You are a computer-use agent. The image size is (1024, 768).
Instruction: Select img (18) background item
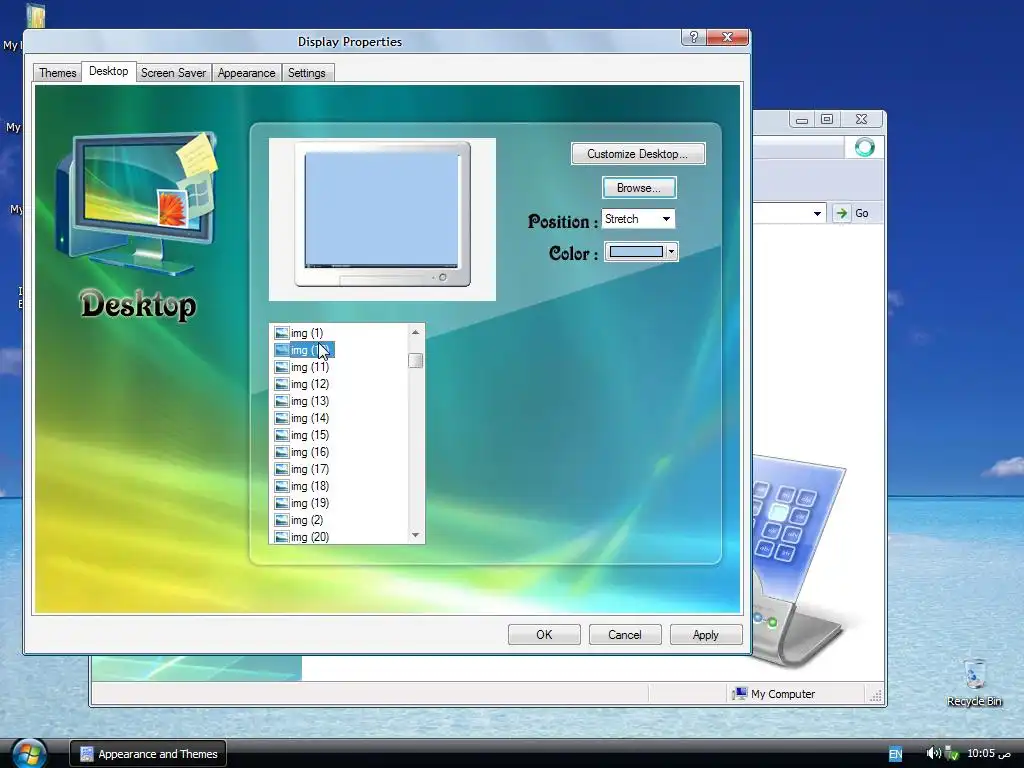pyautogui.click(x=310, y=486)
